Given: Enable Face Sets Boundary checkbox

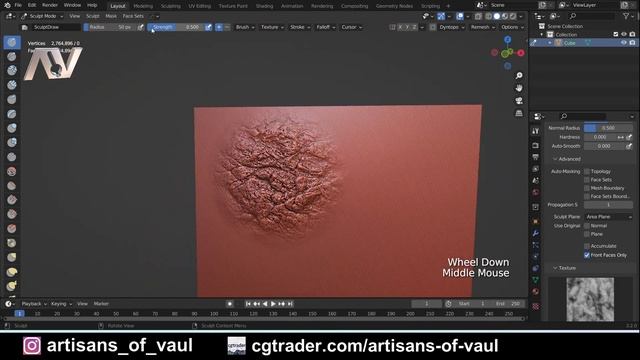Looking at the screenshot, I should pyautogui.click(x=587, y=196).
